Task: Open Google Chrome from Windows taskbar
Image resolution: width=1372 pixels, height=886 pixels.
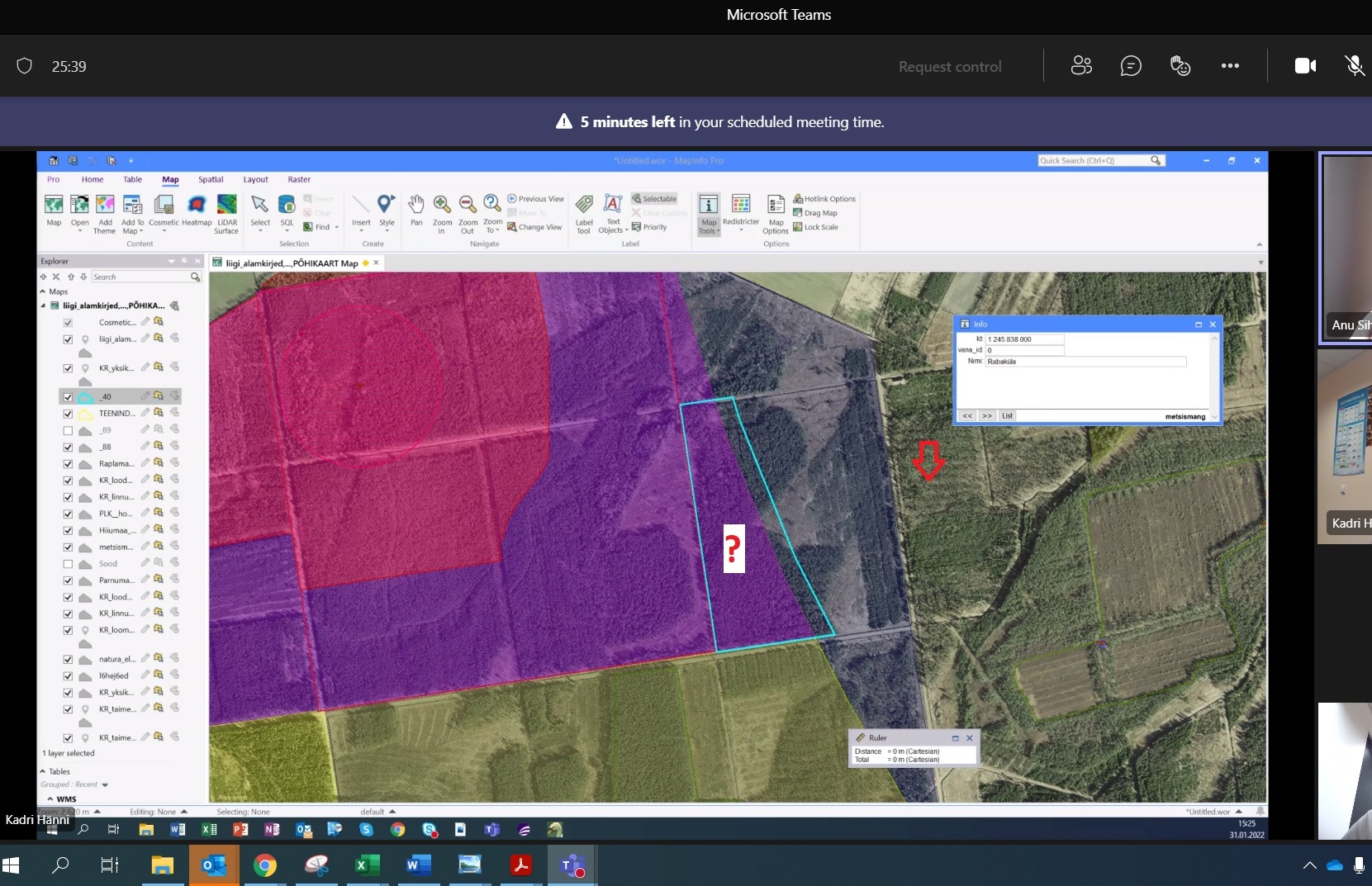Action: point(265,865)
